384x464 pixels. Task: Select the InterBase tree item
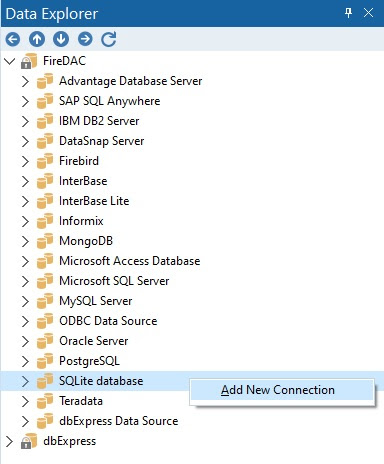(83, 181)
